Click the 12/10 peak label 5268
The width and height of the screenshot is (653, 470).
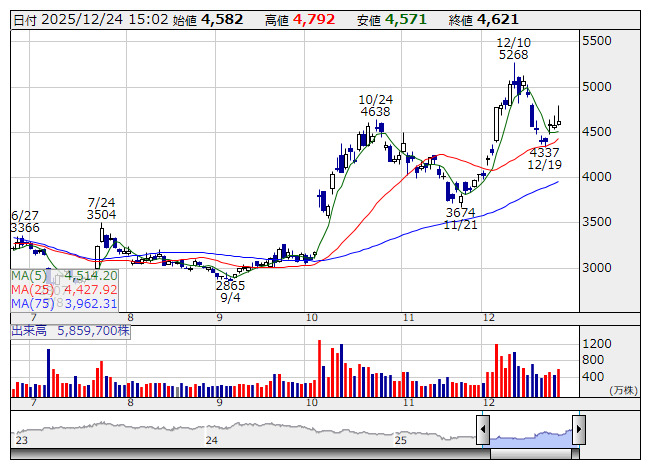click(513, 55)
